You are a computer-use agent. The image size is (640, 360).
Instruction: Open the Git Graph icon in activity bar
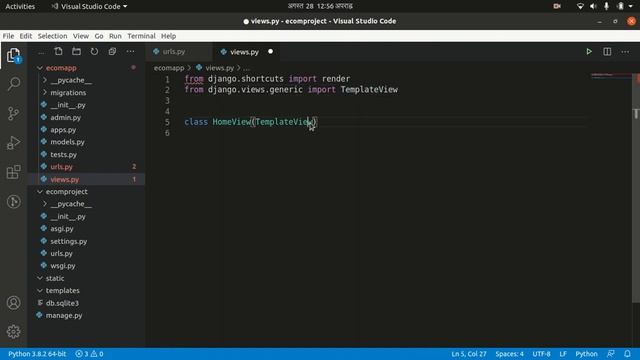pyautogui.click(x=13, y=201)
